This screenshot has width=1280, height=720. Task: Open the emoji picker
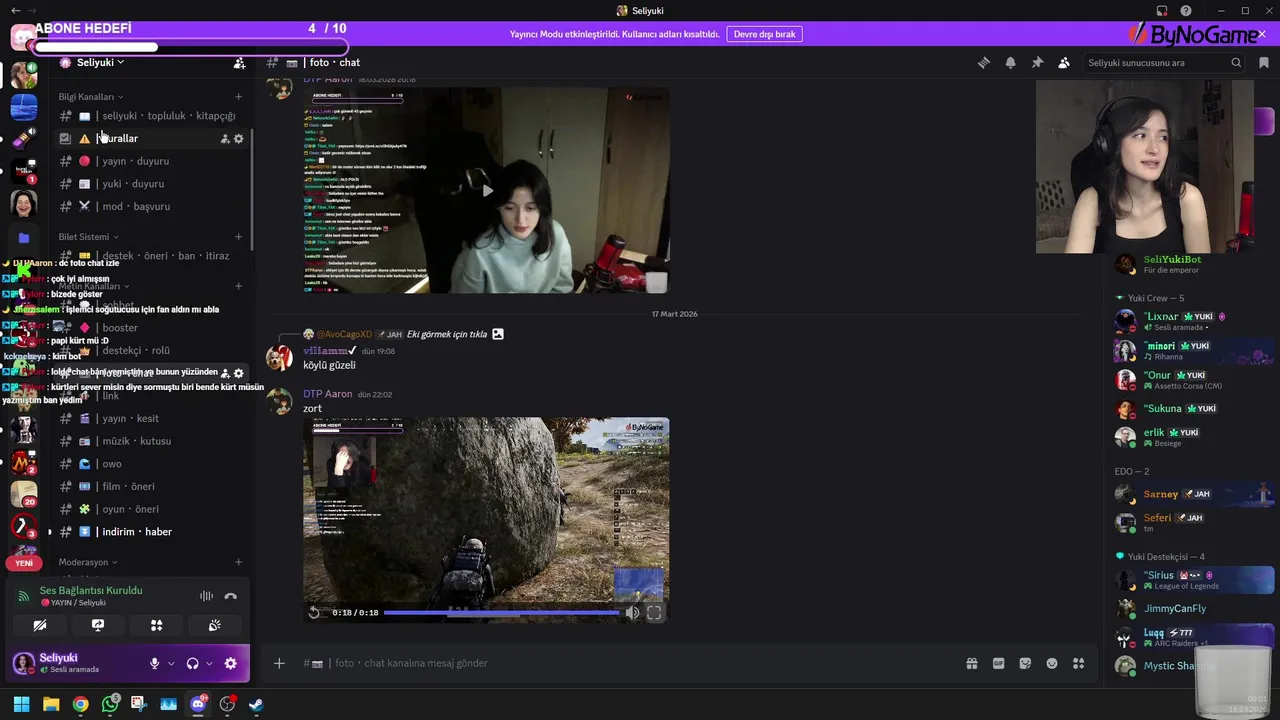click(x=1052, y=663)
